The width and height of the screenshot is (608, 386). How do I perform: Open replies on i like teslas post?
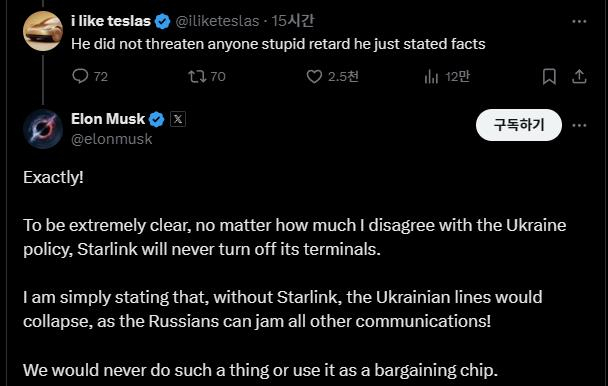click(80, 76)
